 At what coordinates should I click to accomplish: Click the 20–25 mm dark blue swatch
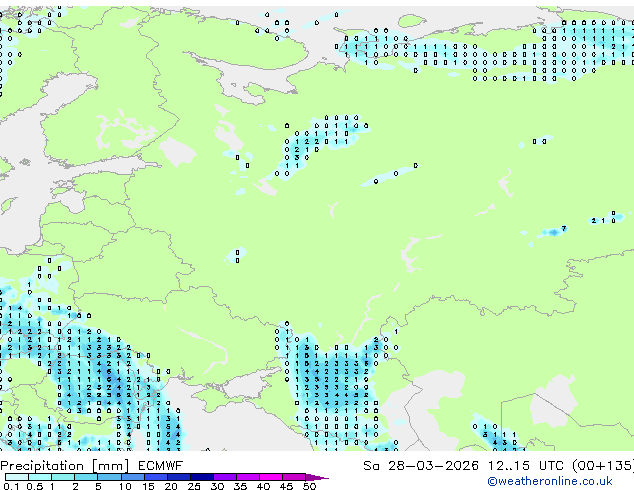[x=179, y=477]
